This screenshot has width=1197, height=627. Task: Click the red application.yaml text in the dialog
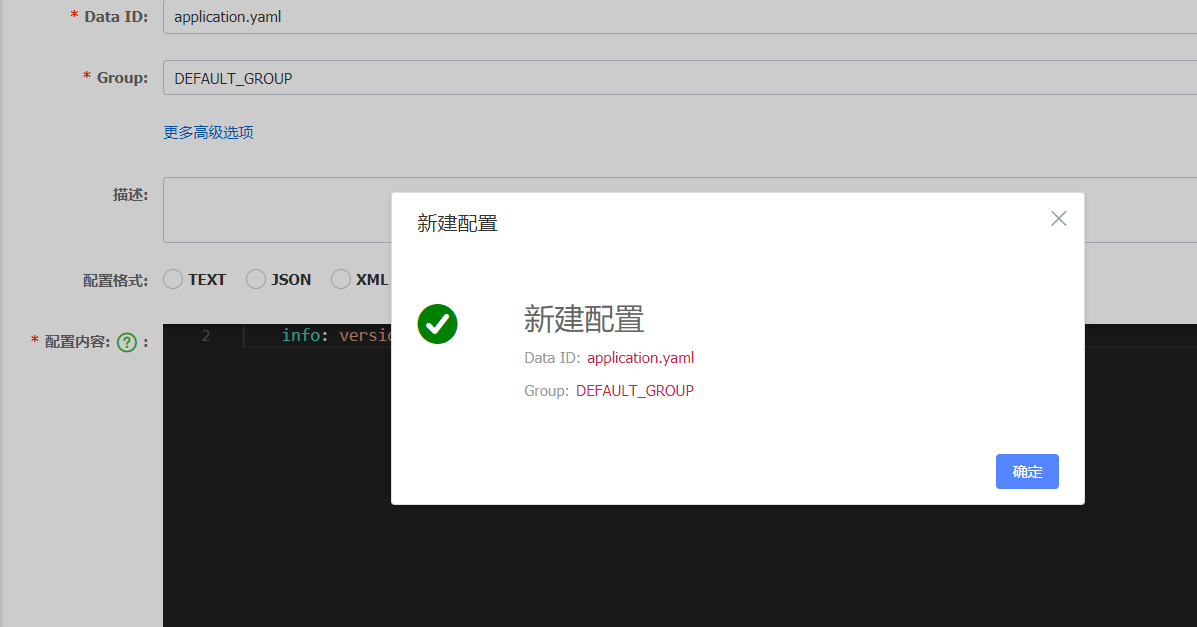coord(640,357)
